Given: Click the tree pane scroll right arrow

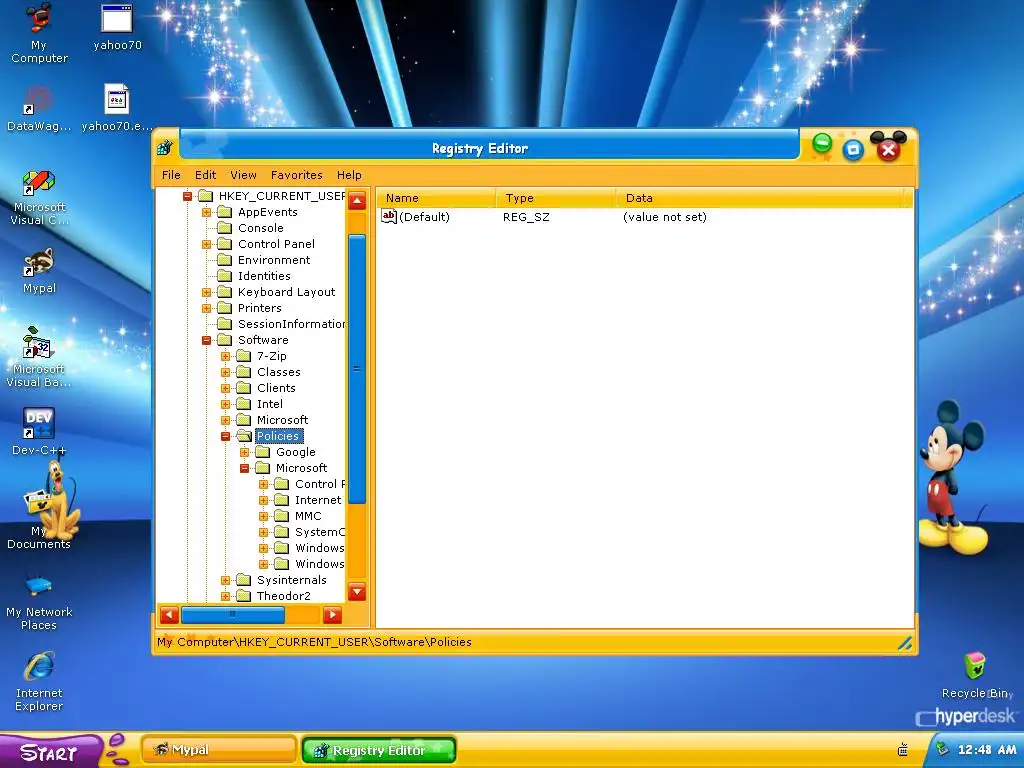Looking at the screenshot, I should [332, 615].
